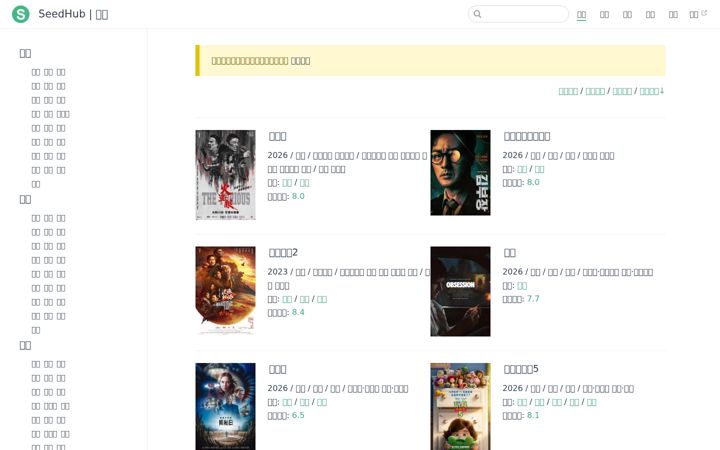The height and width of the screenshot is (450, 720).
Task: Click the single genre tag on OBSESSION card
Action: [x=522, y=286]
